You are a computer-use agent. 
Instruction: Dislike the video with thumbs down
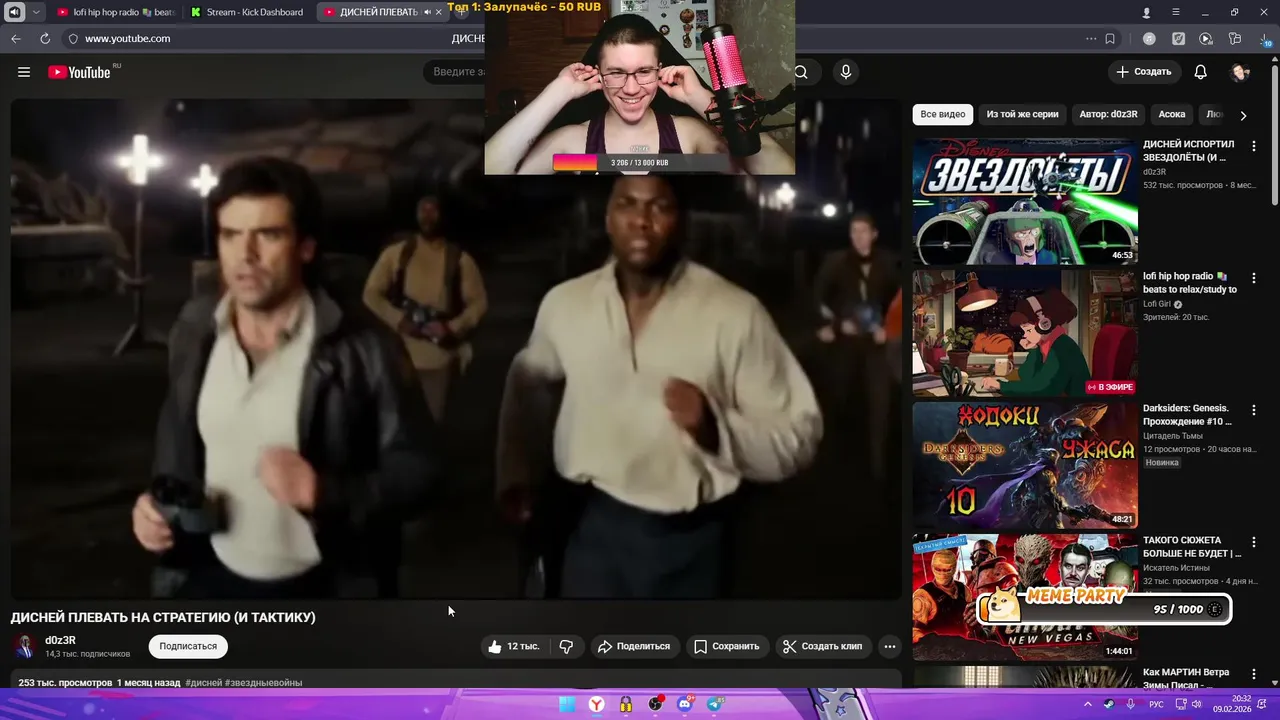click(x=566, y=647)
